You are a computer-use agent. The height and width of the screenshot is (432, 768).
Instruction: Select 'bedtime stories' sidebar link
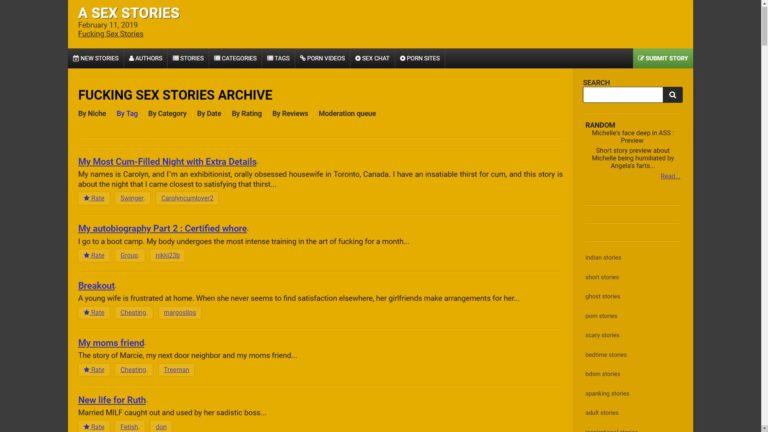(x=606, y=354)
